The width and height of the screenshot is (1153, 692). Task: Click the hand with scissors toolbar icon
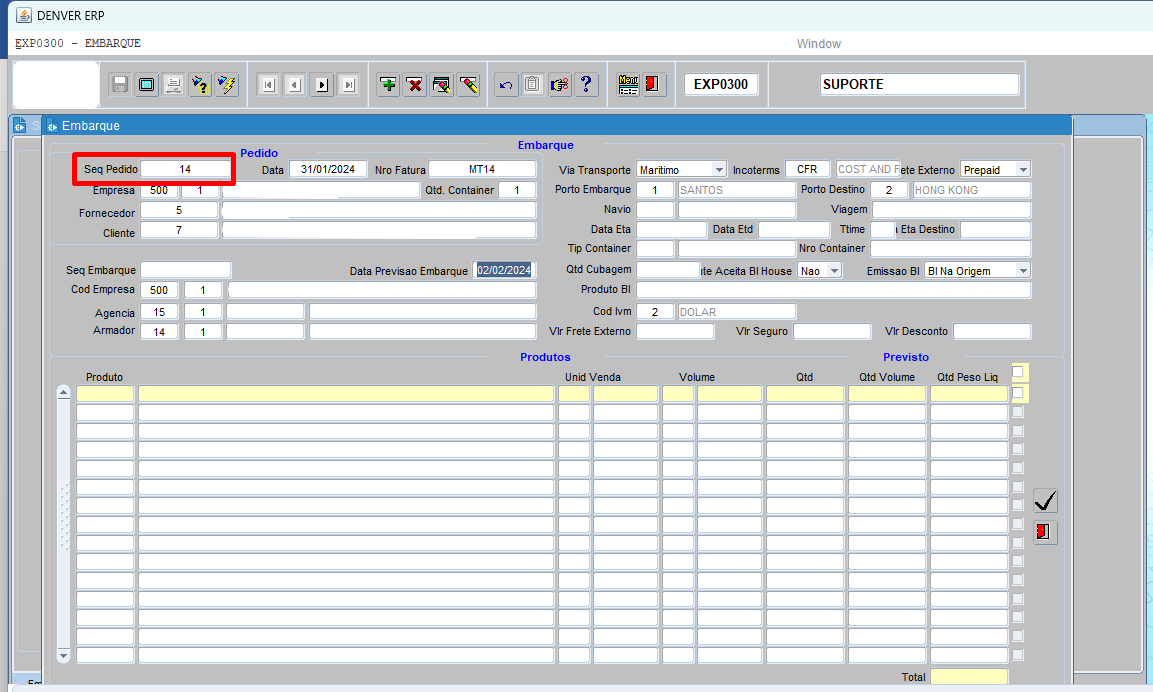click(560, 85)
